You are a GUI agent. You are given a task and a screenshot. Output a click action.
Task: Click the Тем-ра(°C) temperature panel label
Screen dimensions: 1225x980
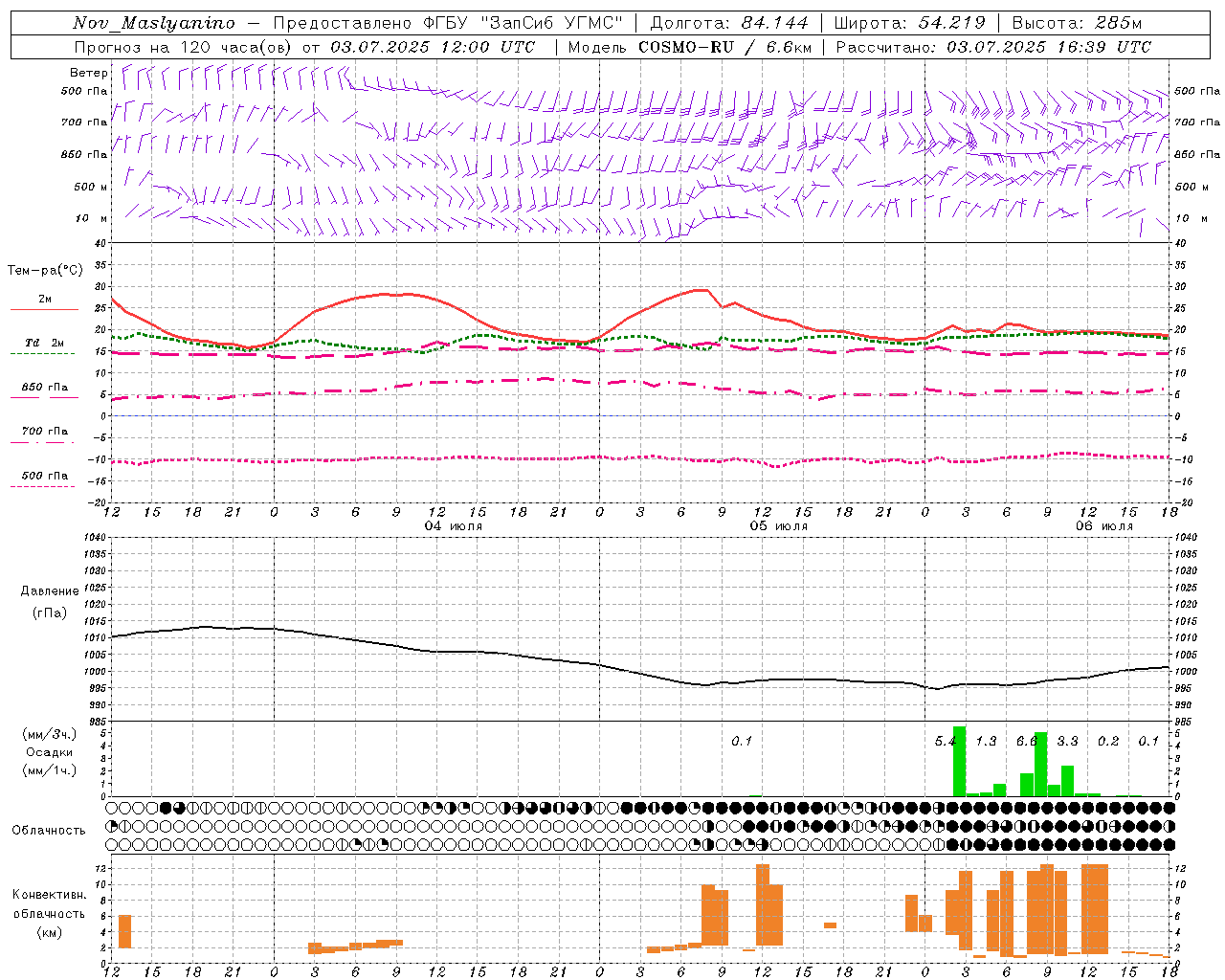45,271
